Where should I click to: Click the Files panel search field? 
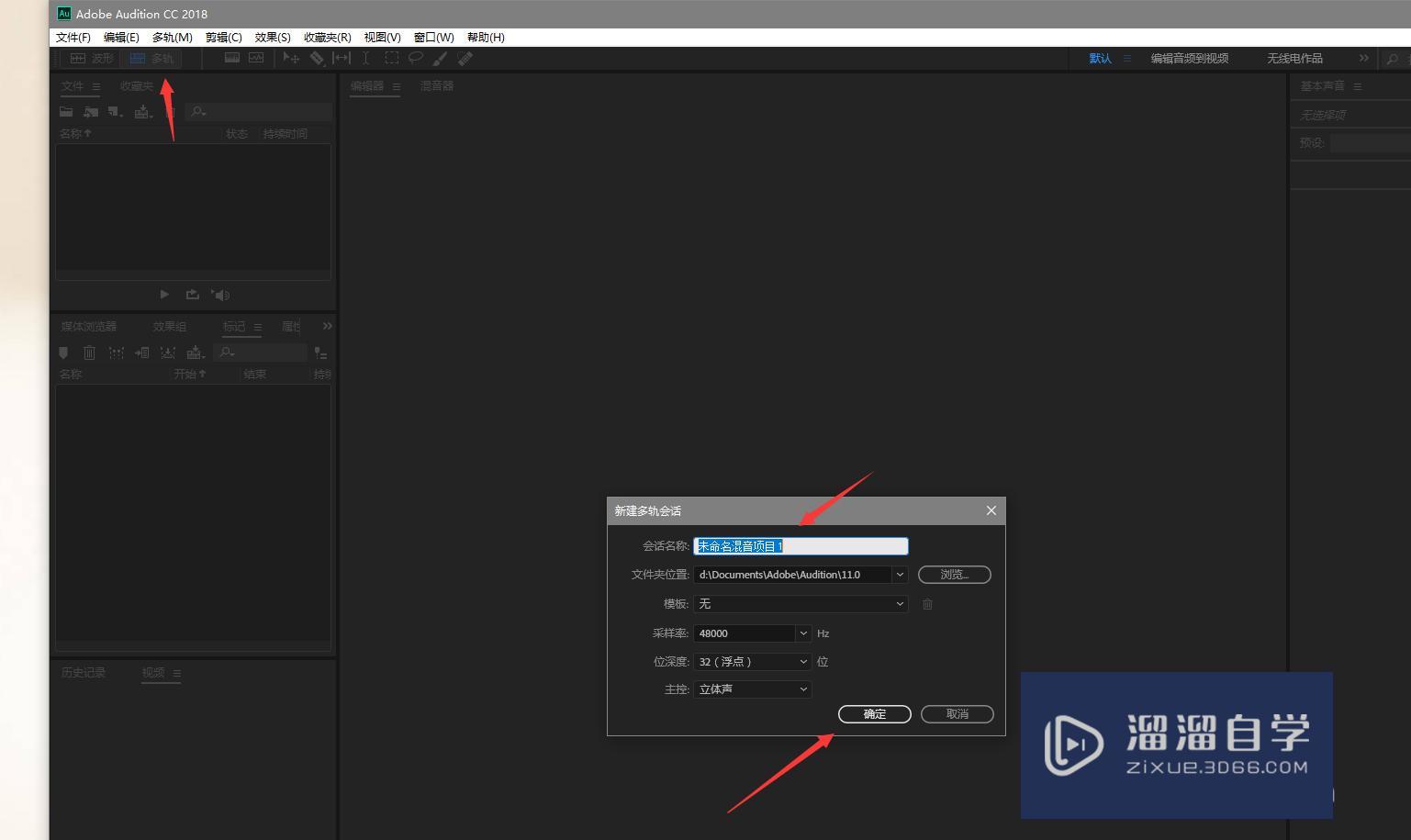coord(259,112)
